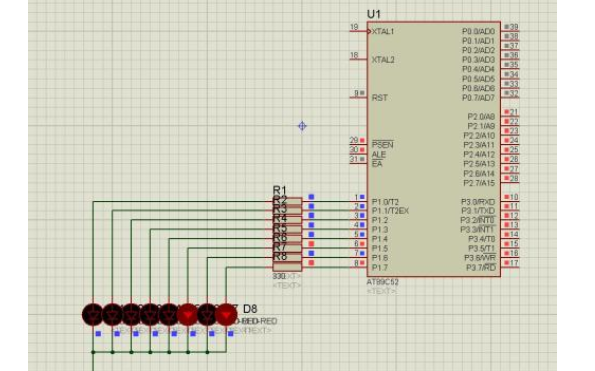Select the P1.7 pin label
Image resolution: width=595 pixels, height=371 pixels.
(x=380, y=268)
